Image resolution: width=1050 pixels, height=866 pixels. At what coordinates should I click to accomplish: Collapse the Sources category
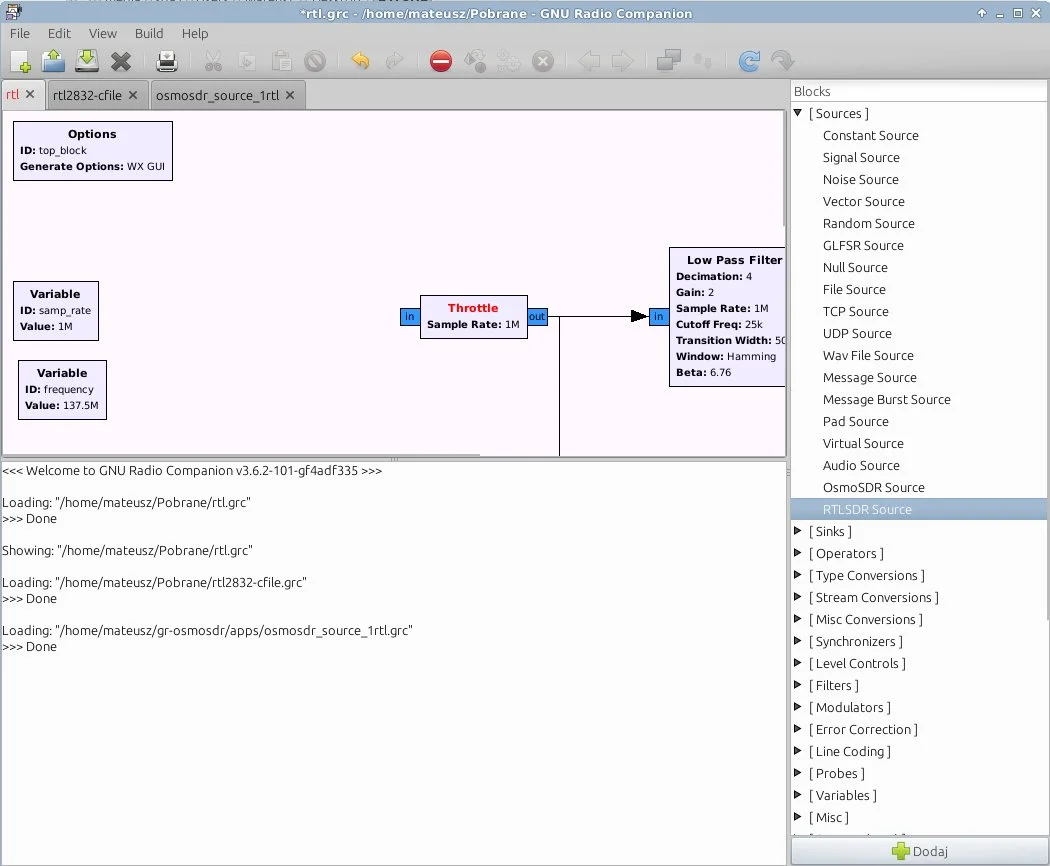(x=798, y=114)
